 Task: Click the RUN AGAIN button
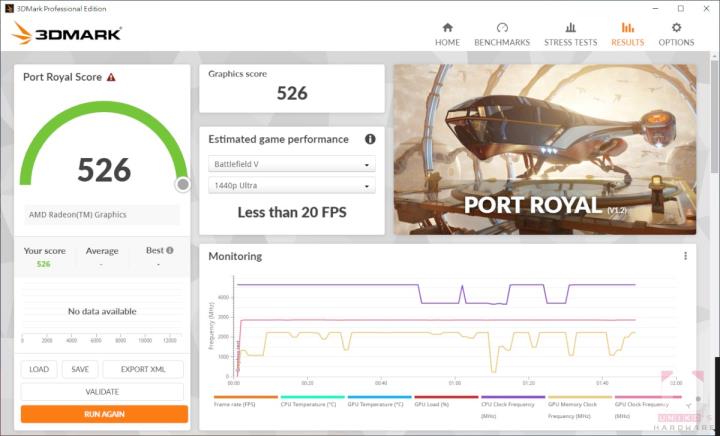[104, 414]
